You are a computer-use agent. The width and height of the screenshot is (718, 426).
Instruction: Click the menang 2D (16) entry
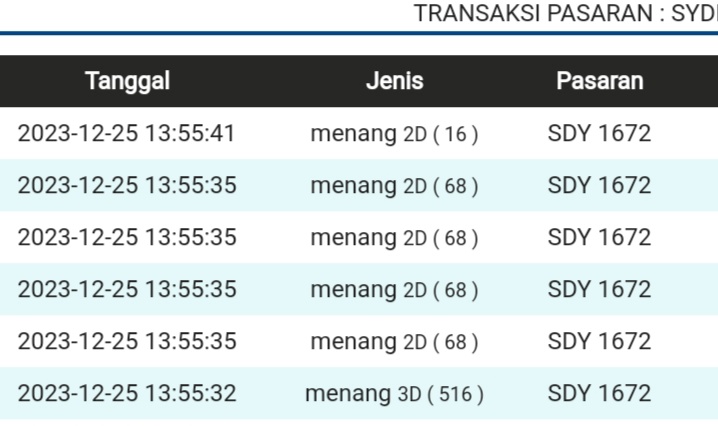click(x=394, y=133)
